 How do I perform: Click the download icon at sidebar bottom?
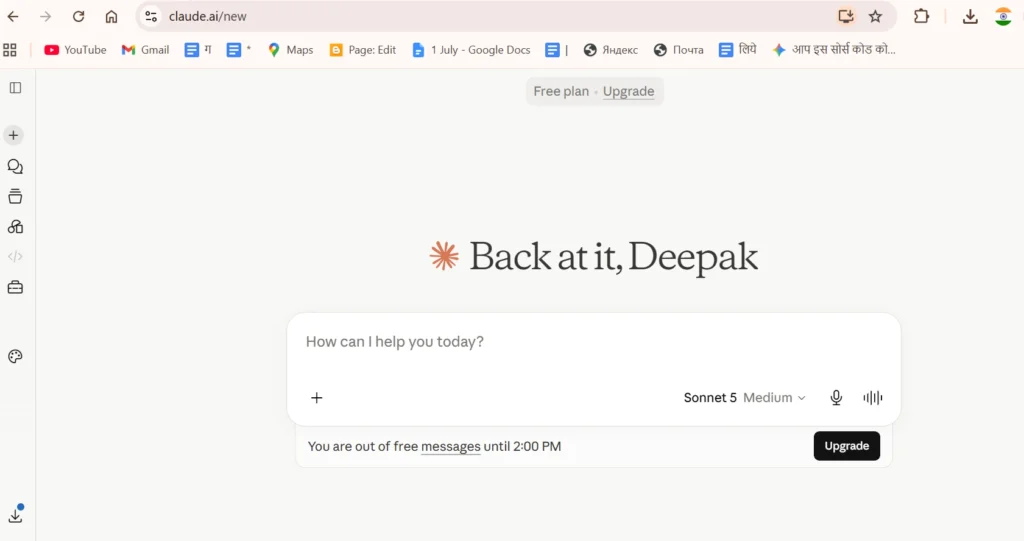(x=15, y=515)
